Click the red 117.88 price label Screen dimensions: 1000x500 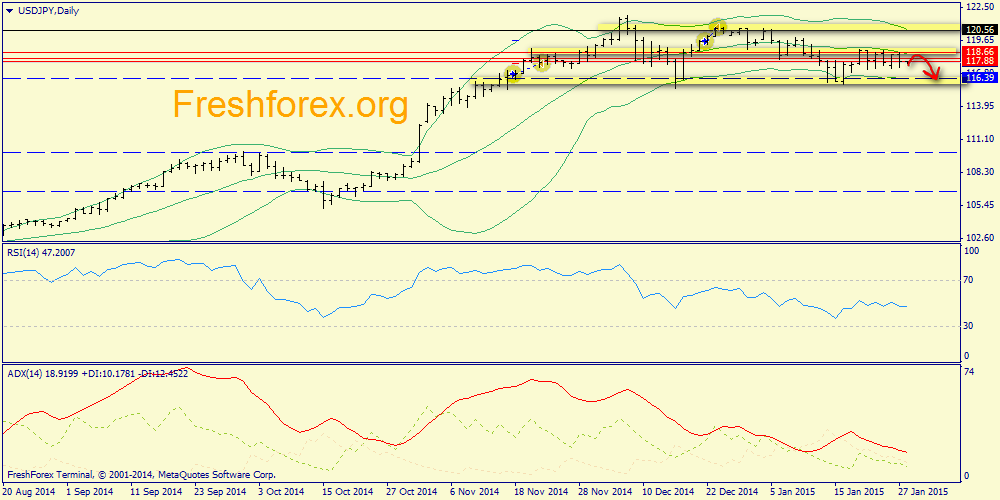(x=982, y=60)
